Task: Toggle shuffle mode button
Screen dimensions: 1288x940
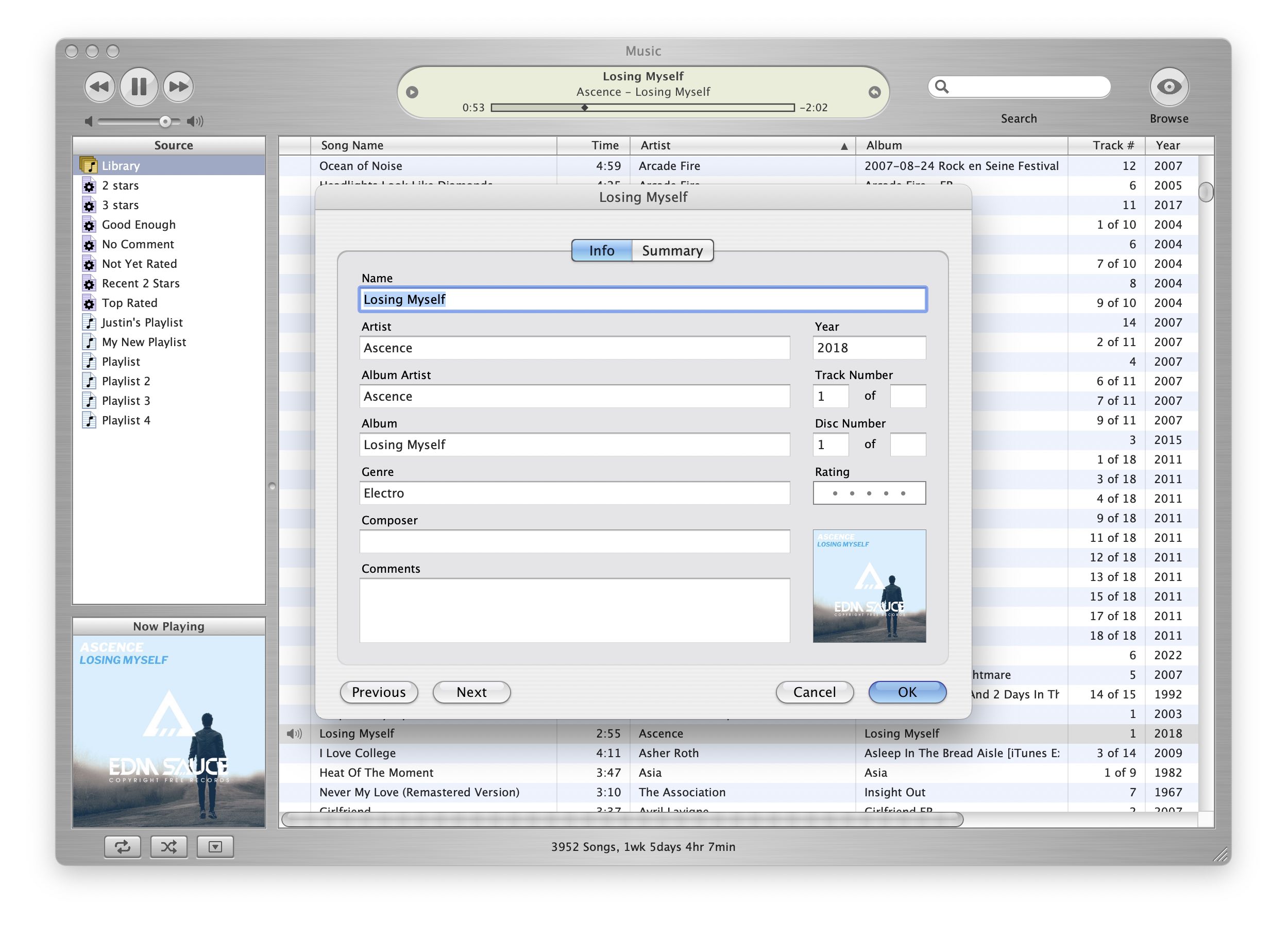Action: point(168,847)
